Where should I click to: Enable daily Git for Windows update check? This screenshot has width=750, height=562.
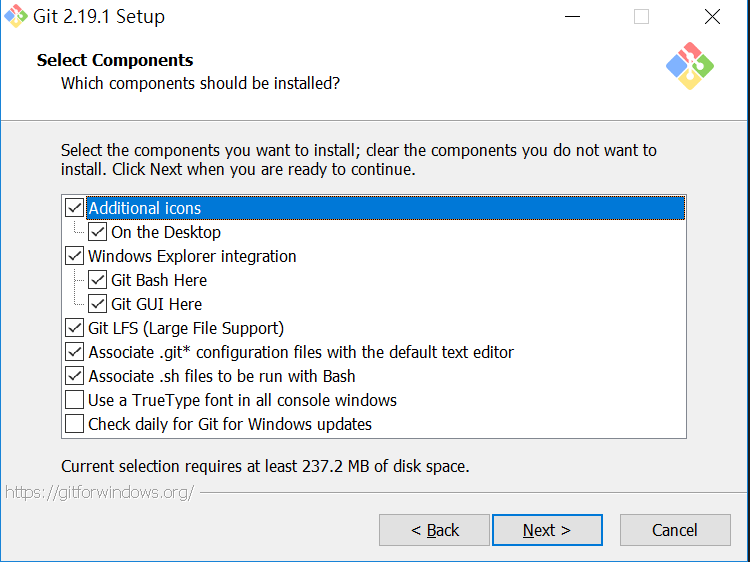[75, 424]
